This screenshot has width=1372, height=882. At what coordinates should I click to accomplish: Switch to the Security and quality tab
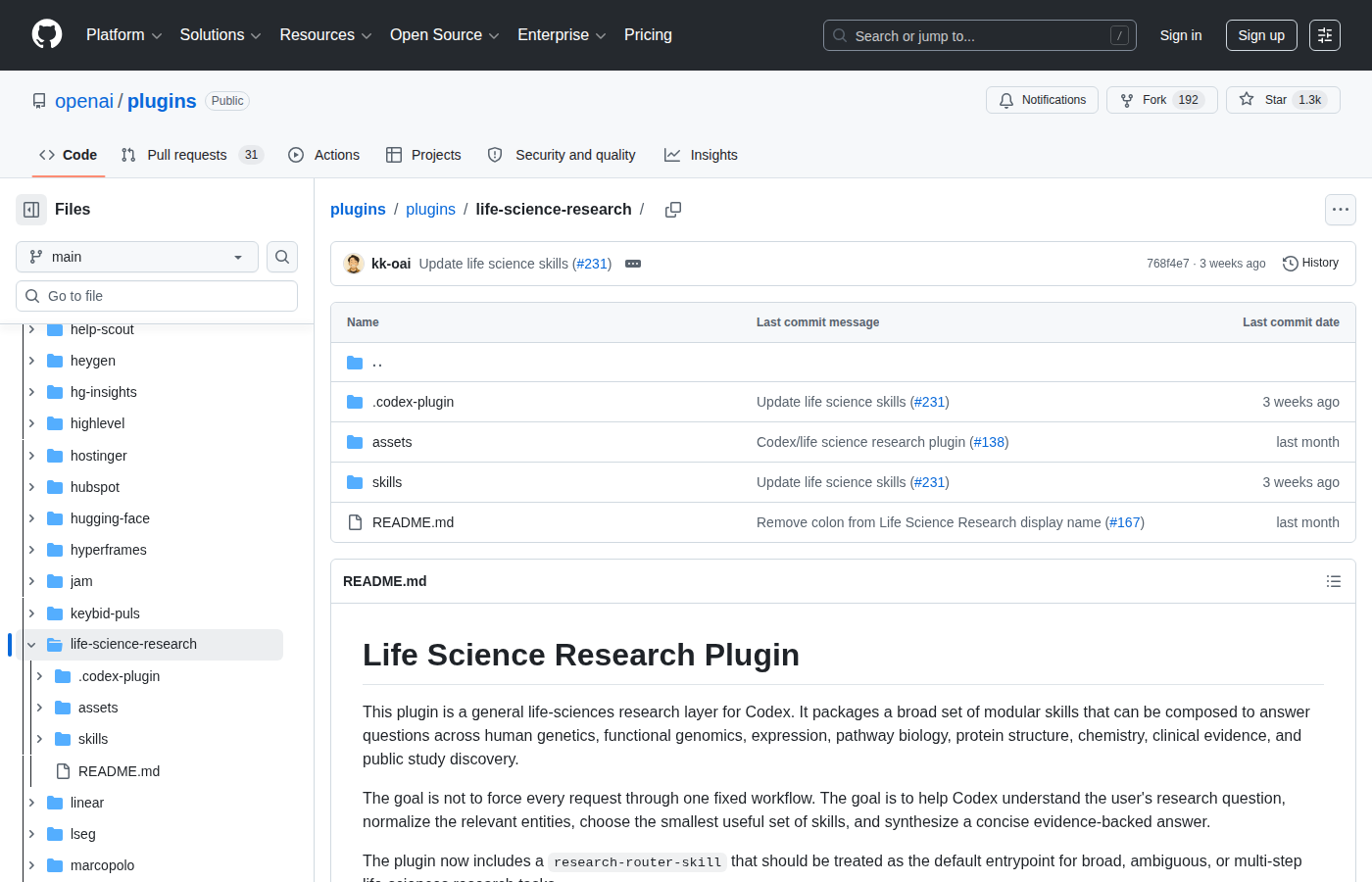tap(562, 155)
